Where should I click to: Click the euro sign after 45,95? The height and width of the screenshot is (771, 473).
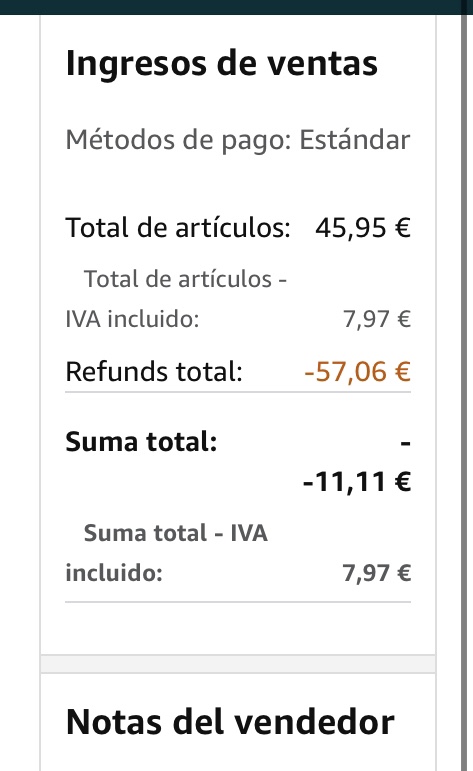click(403, 228)
